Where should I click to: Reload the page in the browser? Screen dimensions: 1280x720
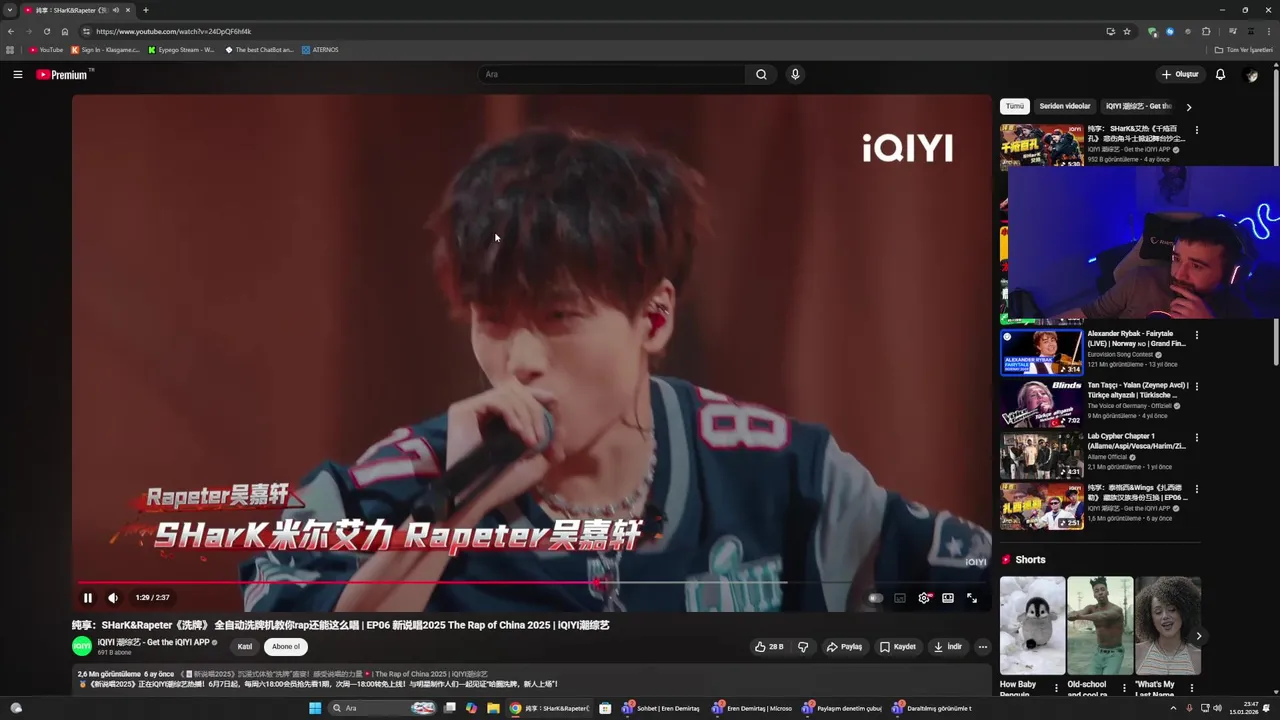click(x=46, y=31)
